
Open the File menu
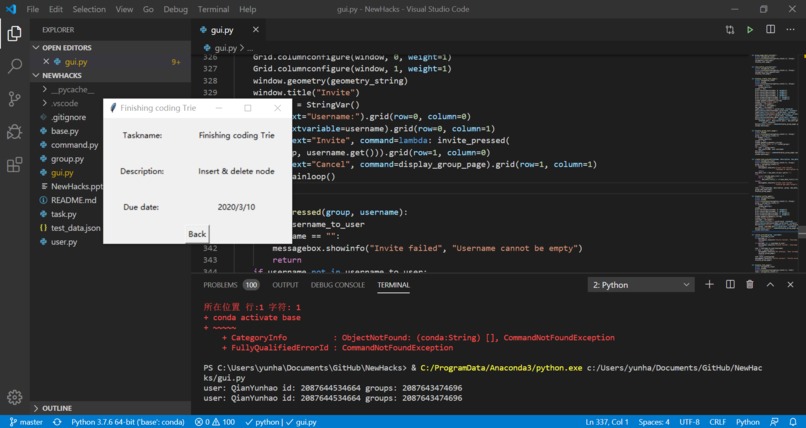(32, 9)
